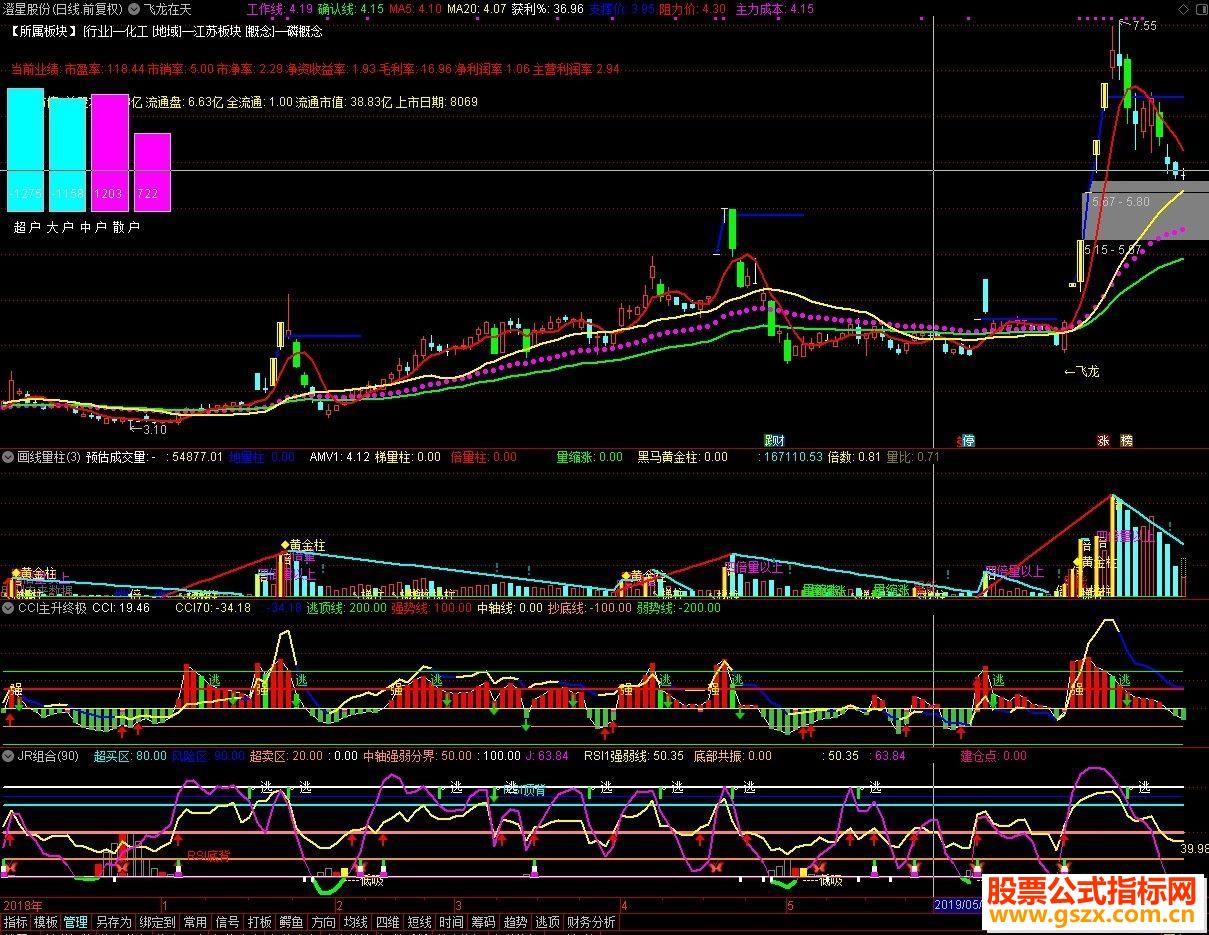Switch to the 时间 tab
The height and width of the screenshot is (935, 1209).
[x=451, y=923]
